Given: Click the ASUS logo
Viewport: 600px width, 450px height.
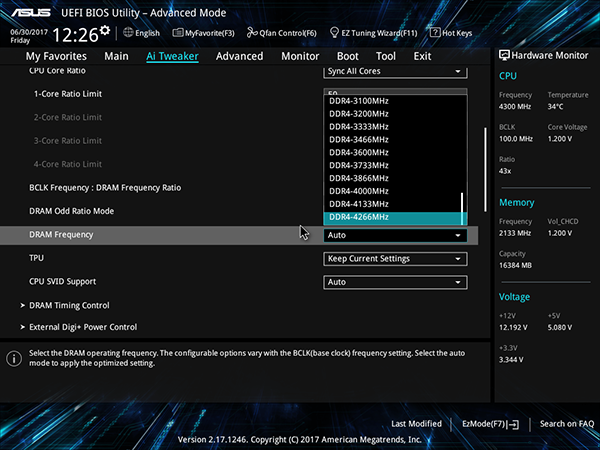Looking at the screenshot, I should 31,13.
